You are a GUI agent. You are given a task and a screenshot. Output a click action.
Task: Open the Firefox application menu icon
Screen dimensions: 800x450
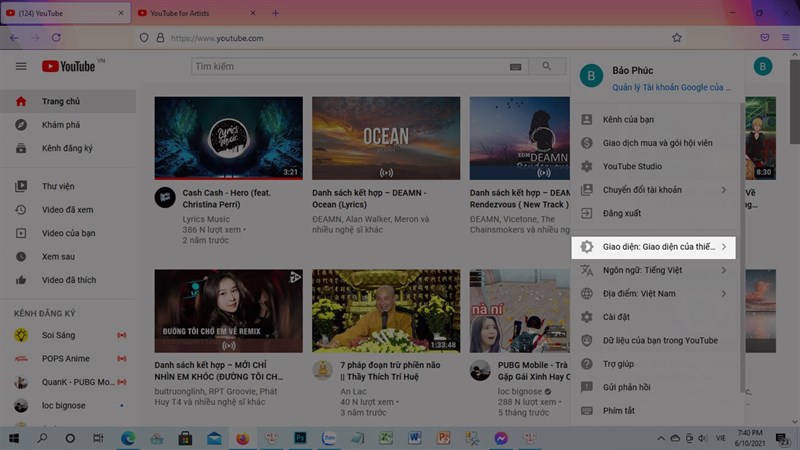[786, 38]
